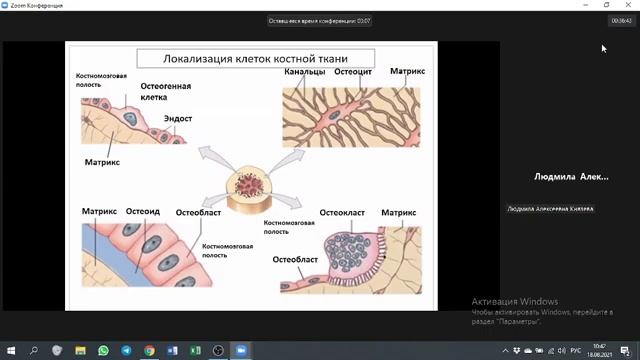
Task: Click the central bone cross-section image
Action: [x=249, y=189]
